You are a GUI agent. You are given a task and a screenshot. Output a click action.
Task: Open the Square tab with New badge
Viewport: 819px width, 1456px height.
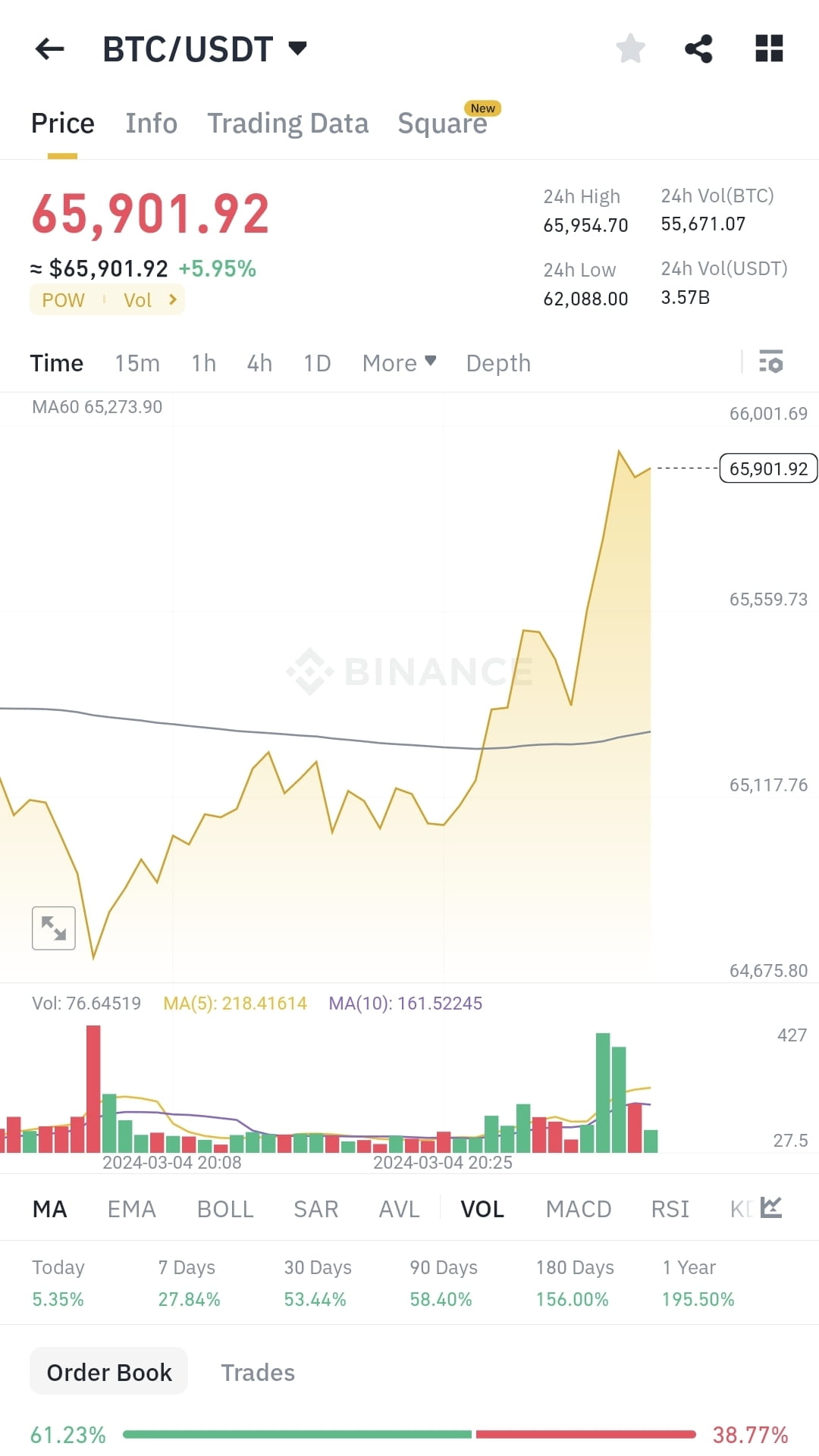(443, 123)
